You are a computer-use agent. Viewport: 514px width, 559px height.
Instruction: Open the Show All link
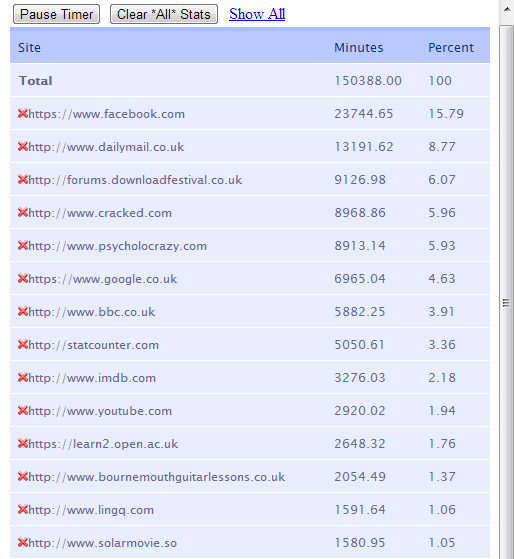tap(257, 14)
